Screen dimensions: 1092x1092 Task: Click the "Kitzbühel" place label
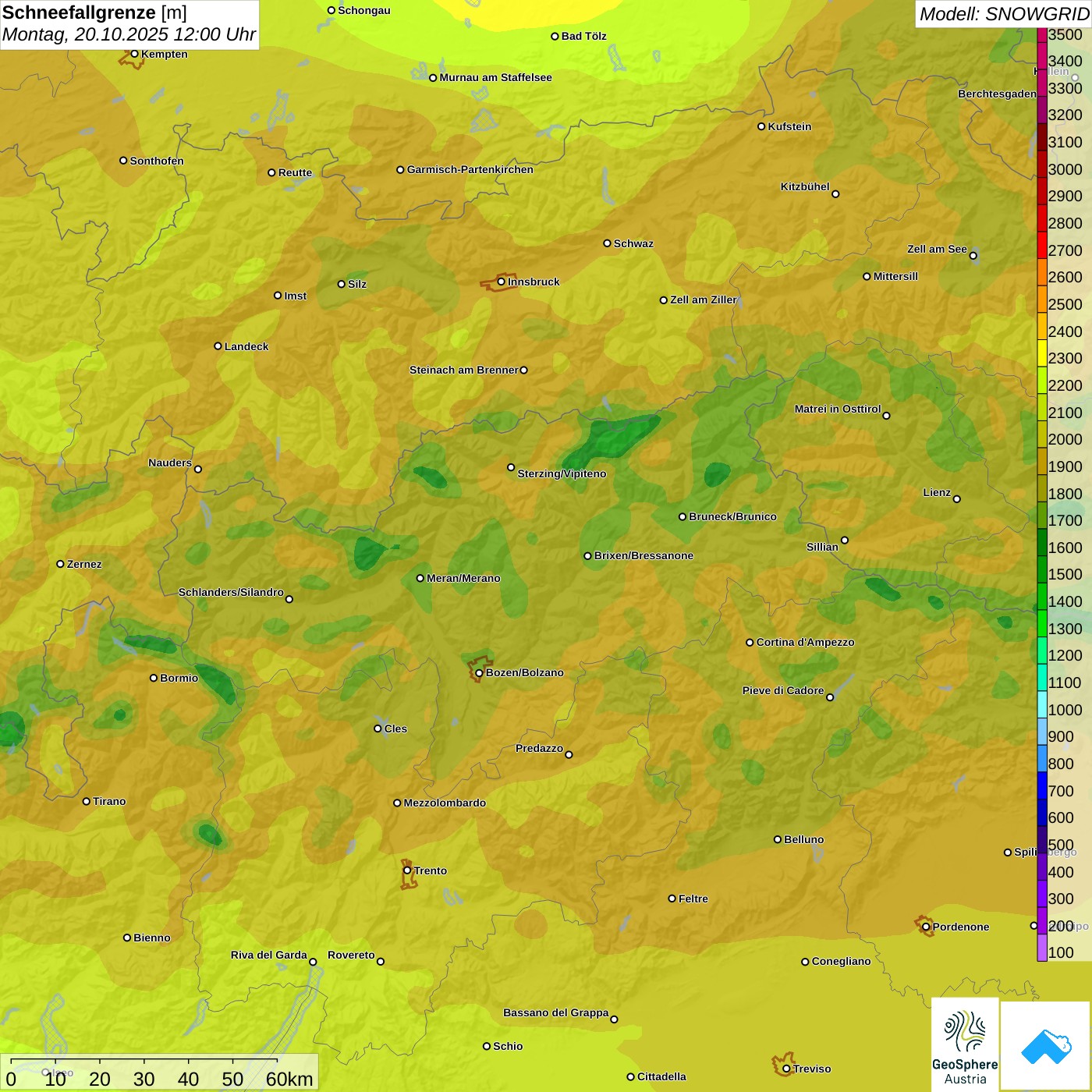click(805, 186)
